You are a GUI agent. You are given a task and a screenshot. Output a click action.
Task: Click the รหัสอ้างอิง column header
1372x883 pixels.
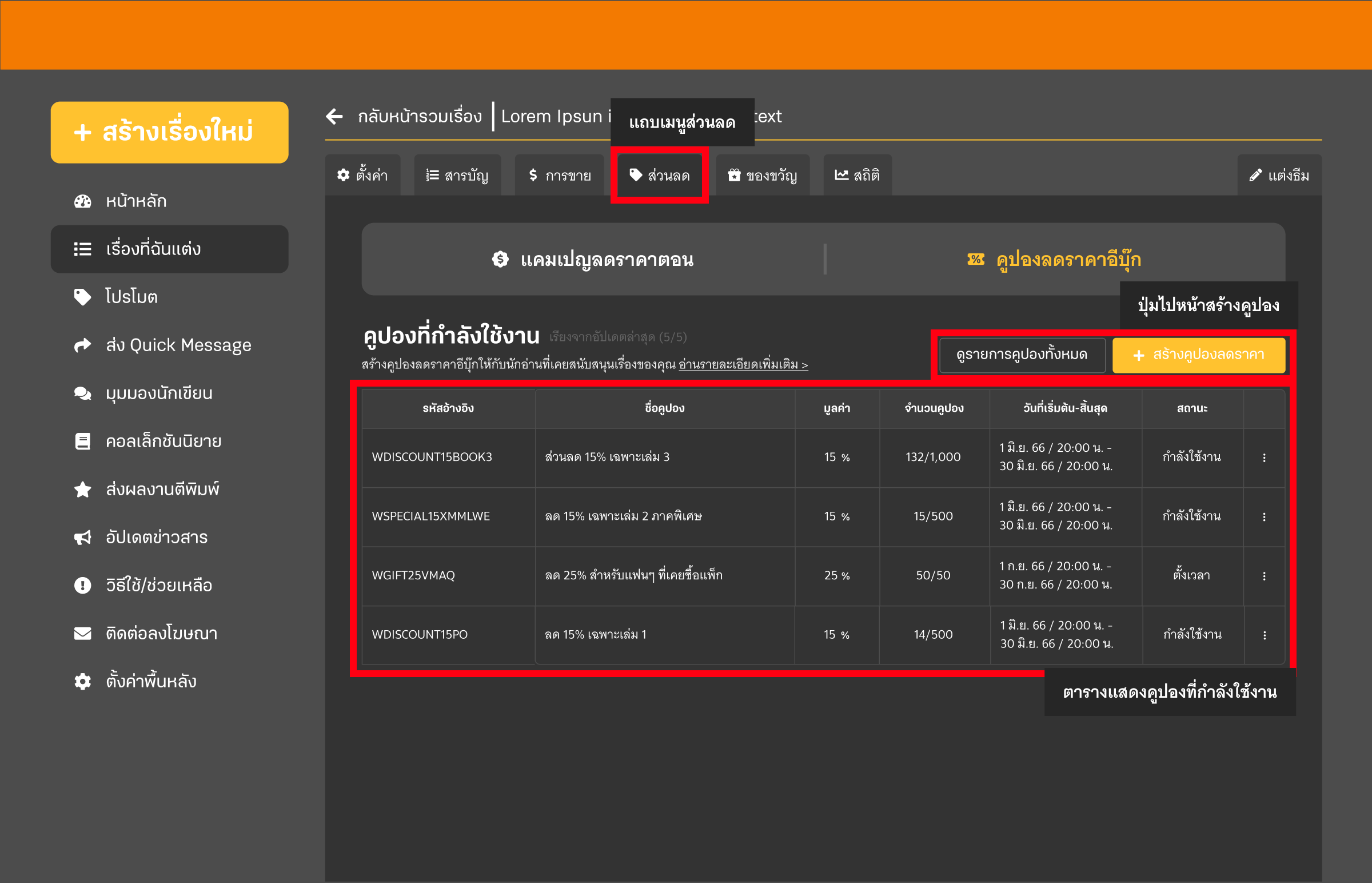(x=448, y=408)
